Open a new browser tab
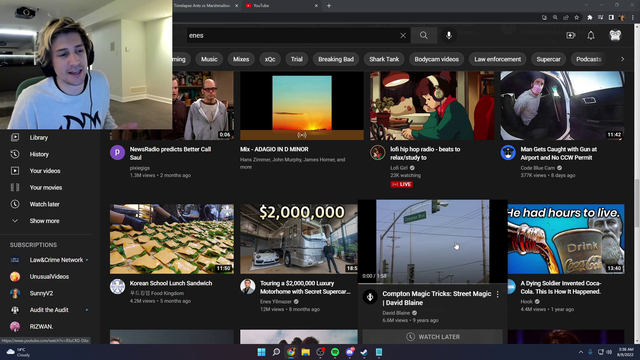 329,6
